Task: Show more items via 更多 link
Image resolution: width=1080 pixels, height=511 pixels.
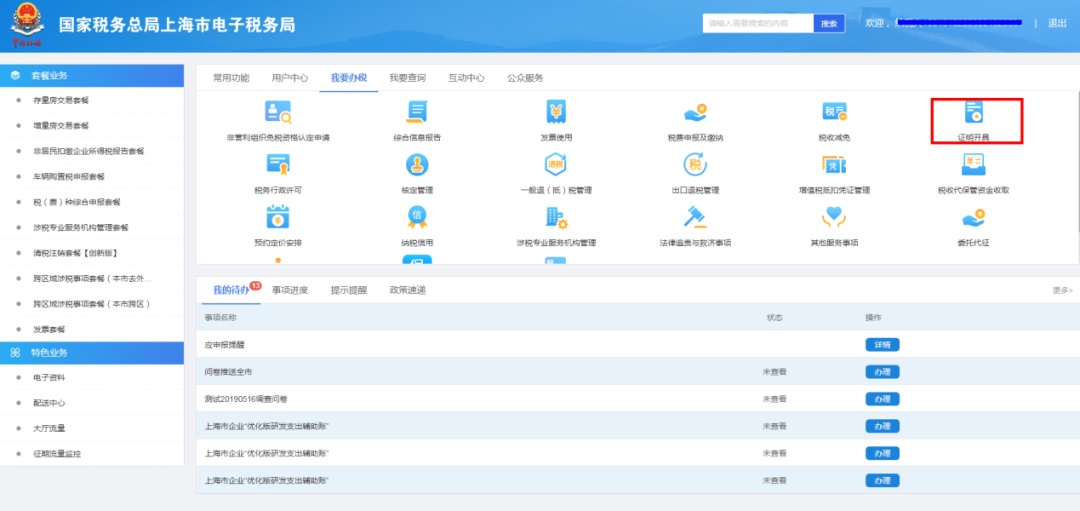Action: (1062, 290)
